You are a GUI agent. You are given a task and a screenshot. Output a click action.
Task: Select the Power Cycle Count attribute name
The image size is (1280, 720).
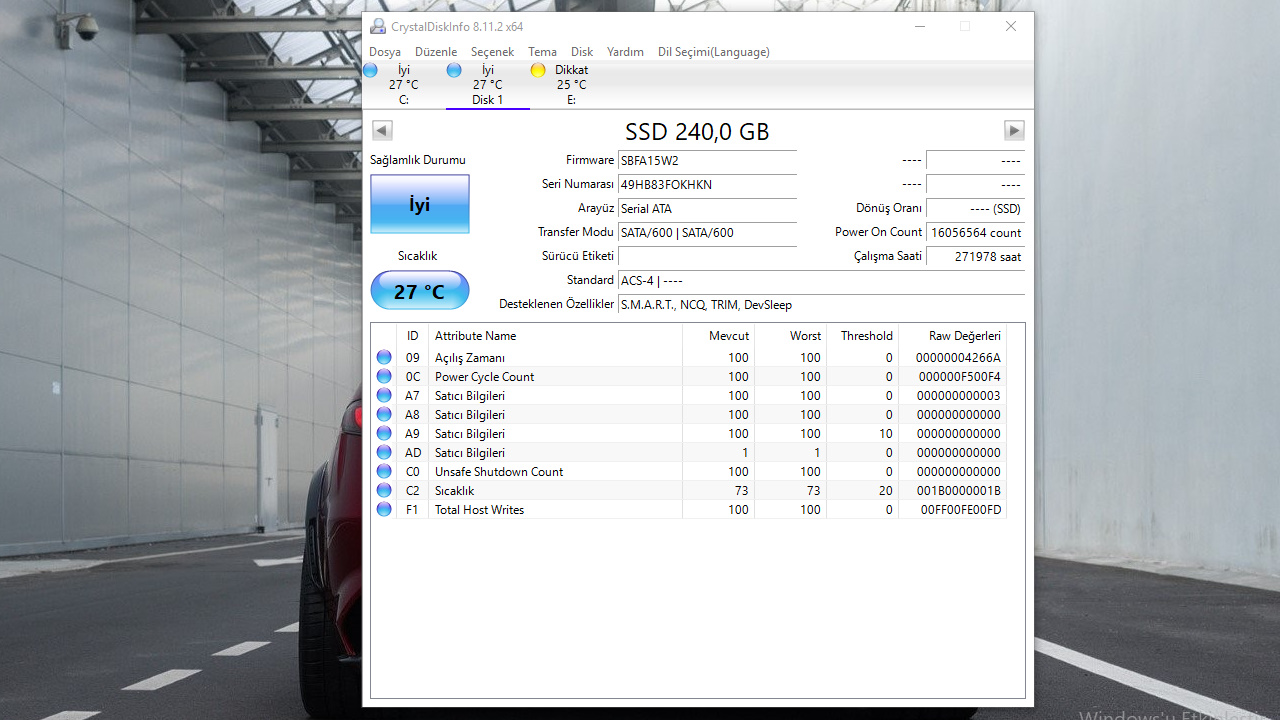tap(484, 377)
